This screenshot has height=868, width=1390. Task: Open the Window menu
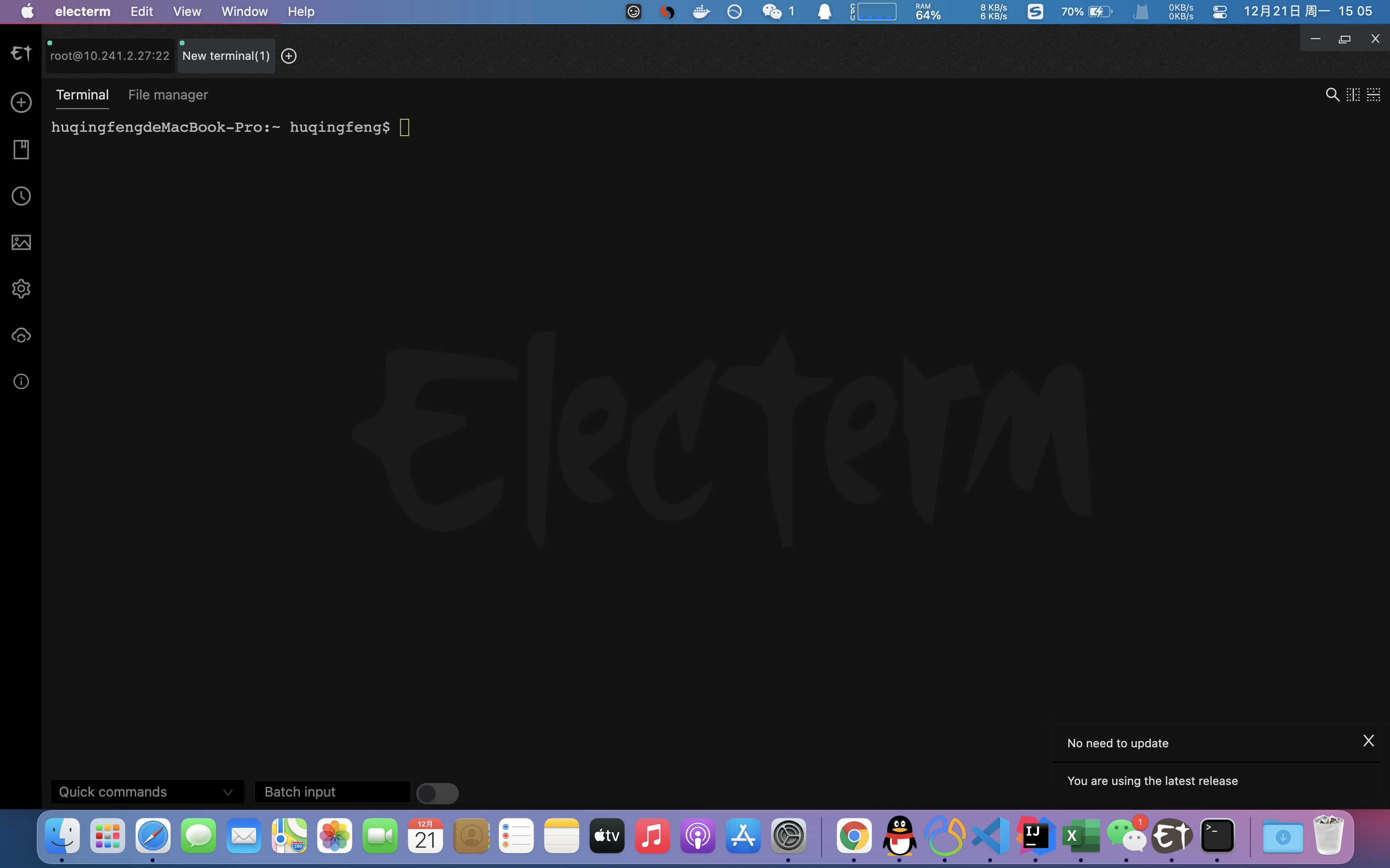(x=244, y=12)
